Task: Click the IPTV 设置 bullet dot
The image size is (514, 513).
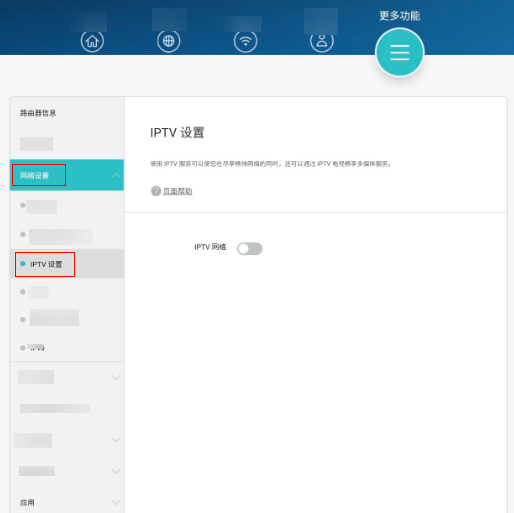Action: point(23,264)
